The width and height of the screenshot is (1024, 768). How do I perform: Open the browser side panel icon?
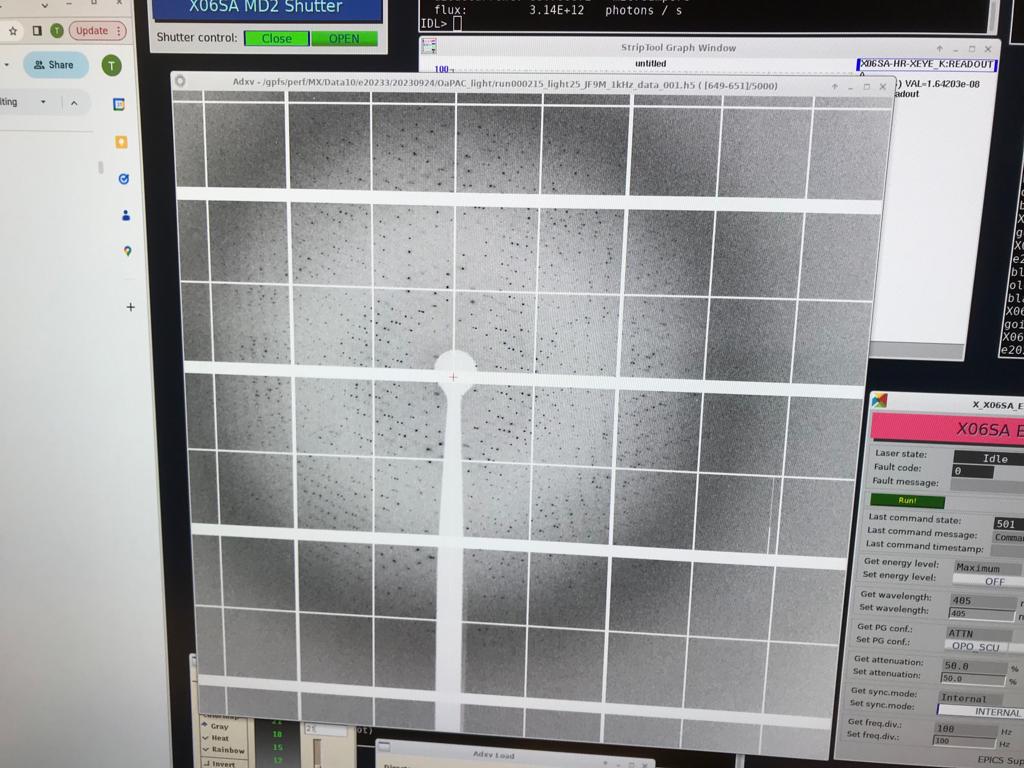pos(37,31)
